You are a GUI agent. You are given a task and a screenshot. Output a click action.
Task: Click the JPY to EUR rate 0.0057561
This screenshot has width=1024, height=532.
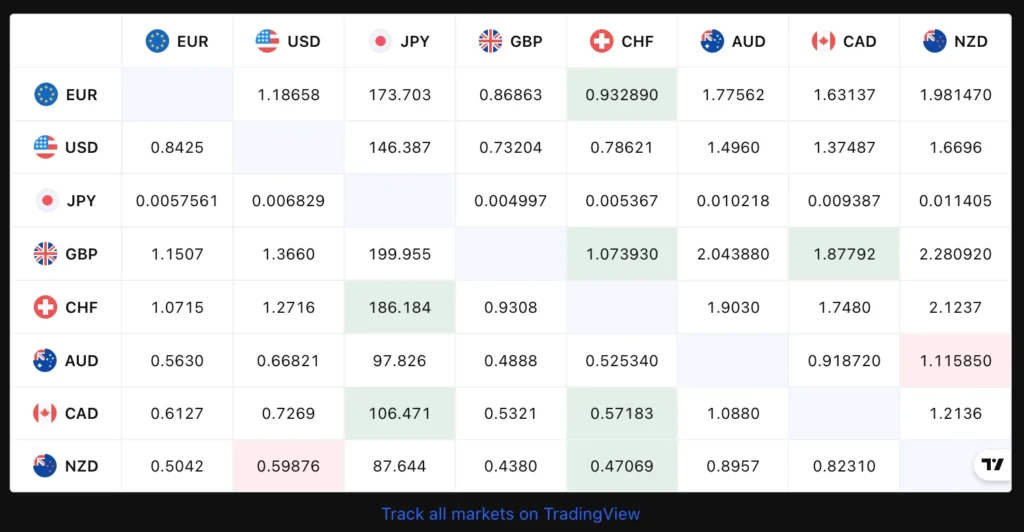click(x=177, y=201)
